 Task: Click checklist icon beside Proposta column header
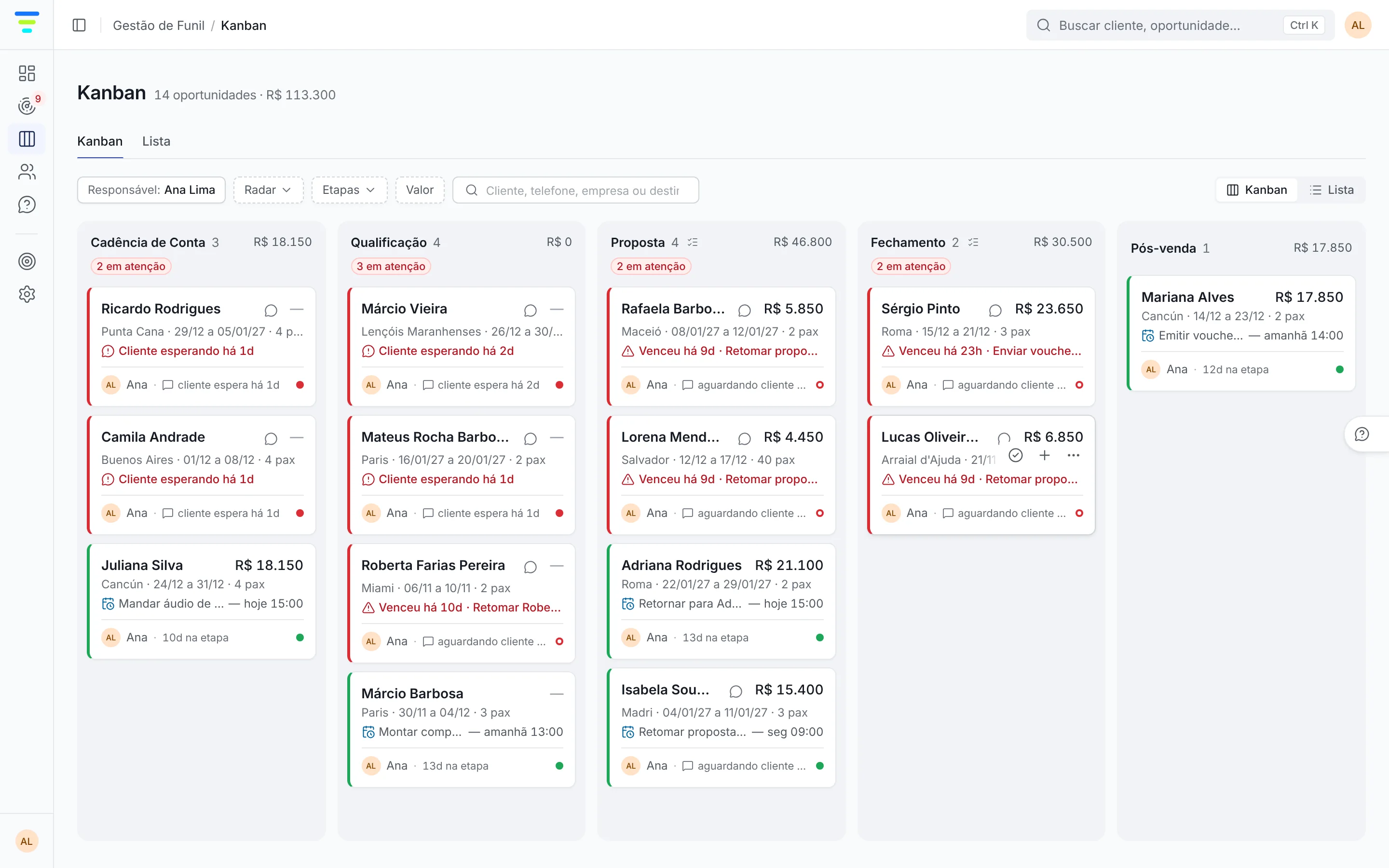tap(693, 242)
